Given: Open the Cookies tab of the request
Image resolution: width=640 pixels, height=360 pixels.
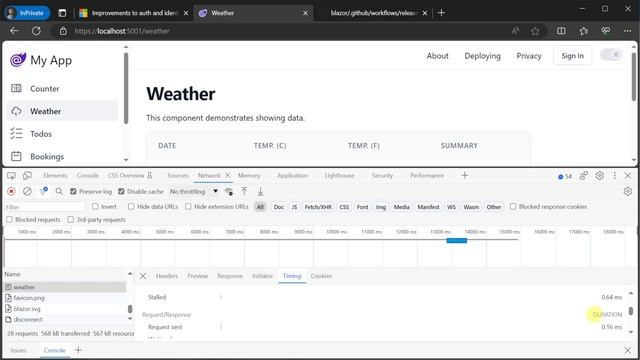Looking at the screenshot, I should 321,276.
